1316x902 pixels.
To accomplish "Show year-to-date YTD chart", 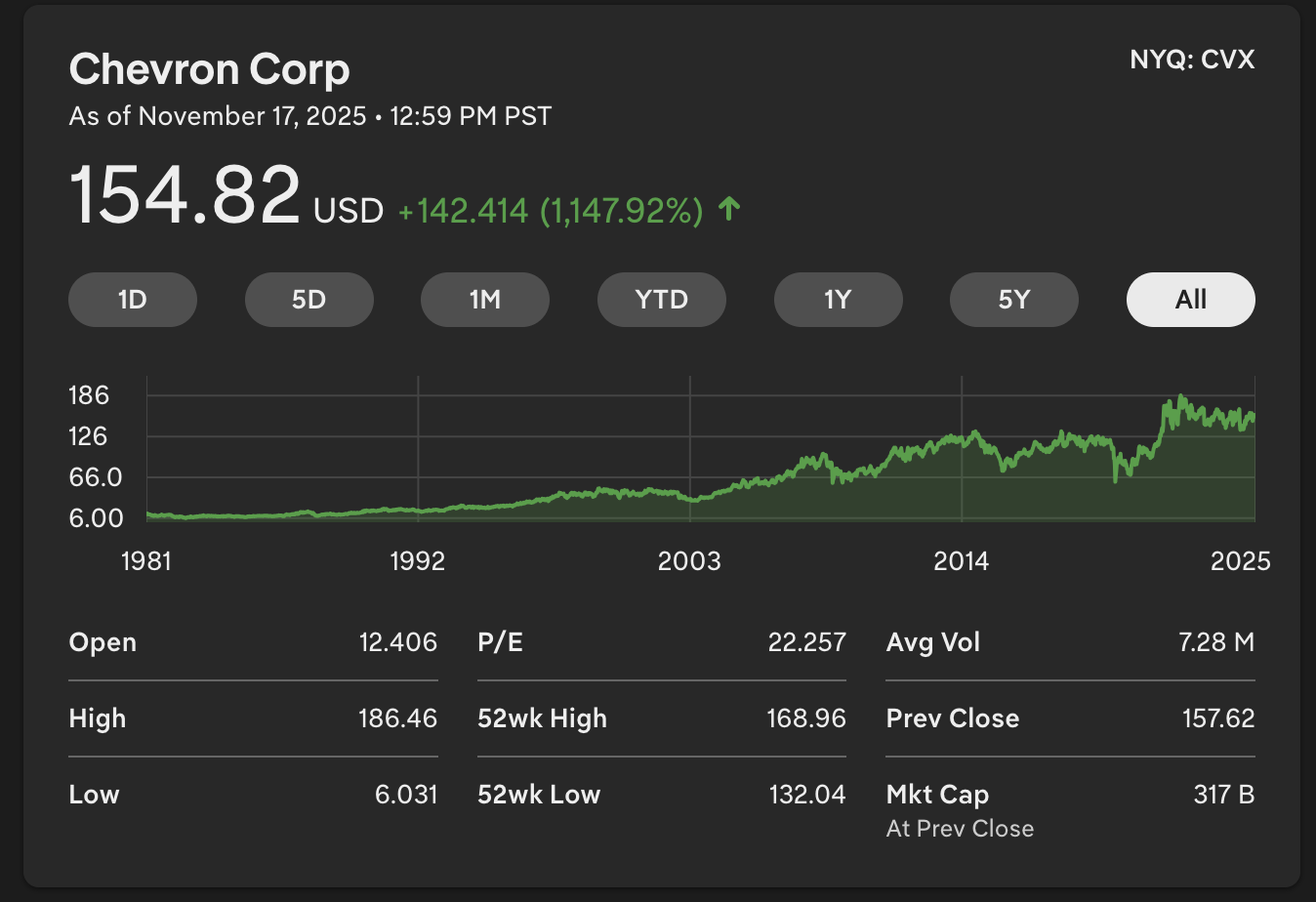I will click(x=661, y=300).
